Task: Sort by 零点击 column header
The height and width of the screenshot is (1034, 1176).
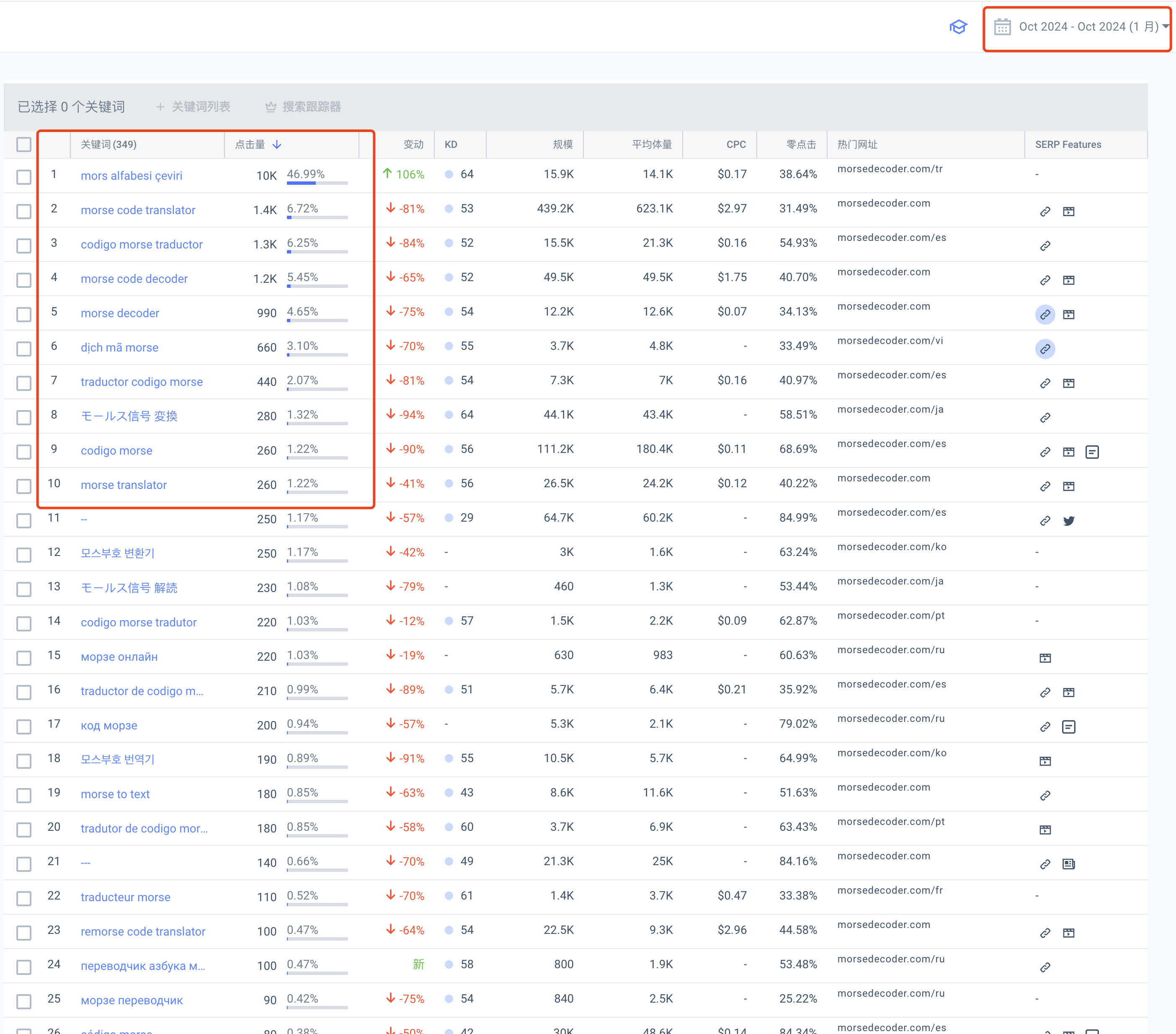Action: [801, 145]
